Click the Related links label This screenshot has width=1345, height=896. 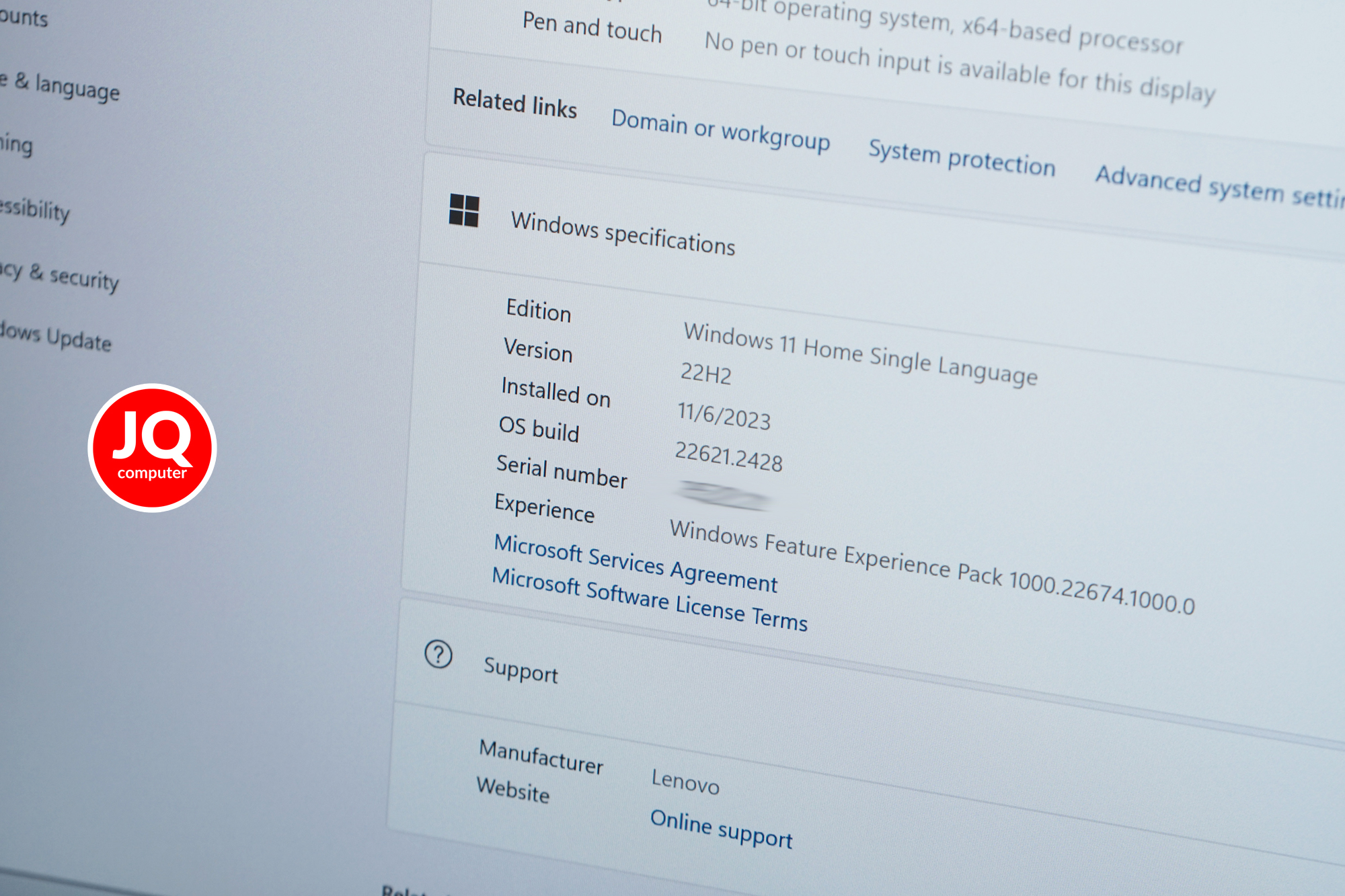coord(514,103)
